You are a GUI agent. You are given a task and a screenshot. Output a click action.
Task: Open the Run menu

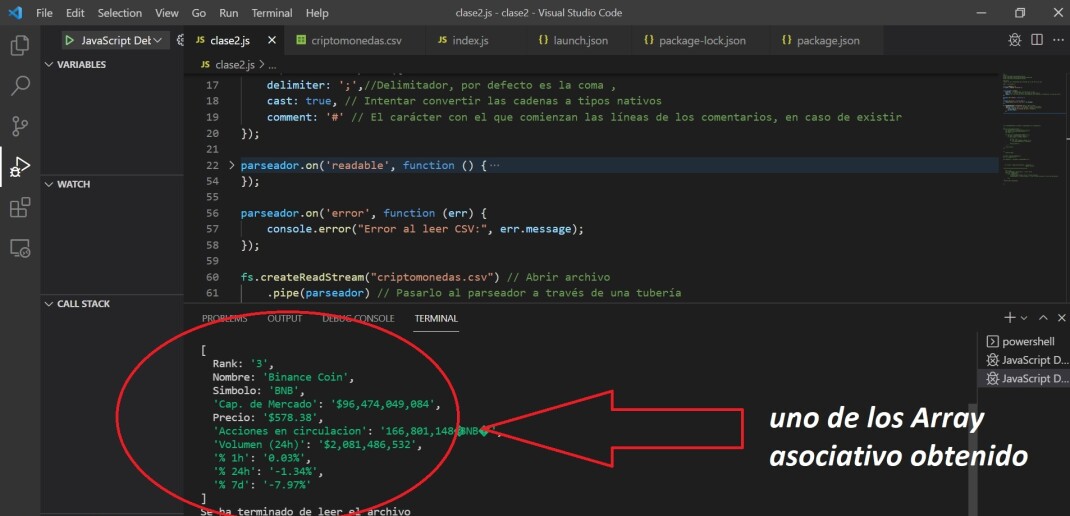click(229, 13)
